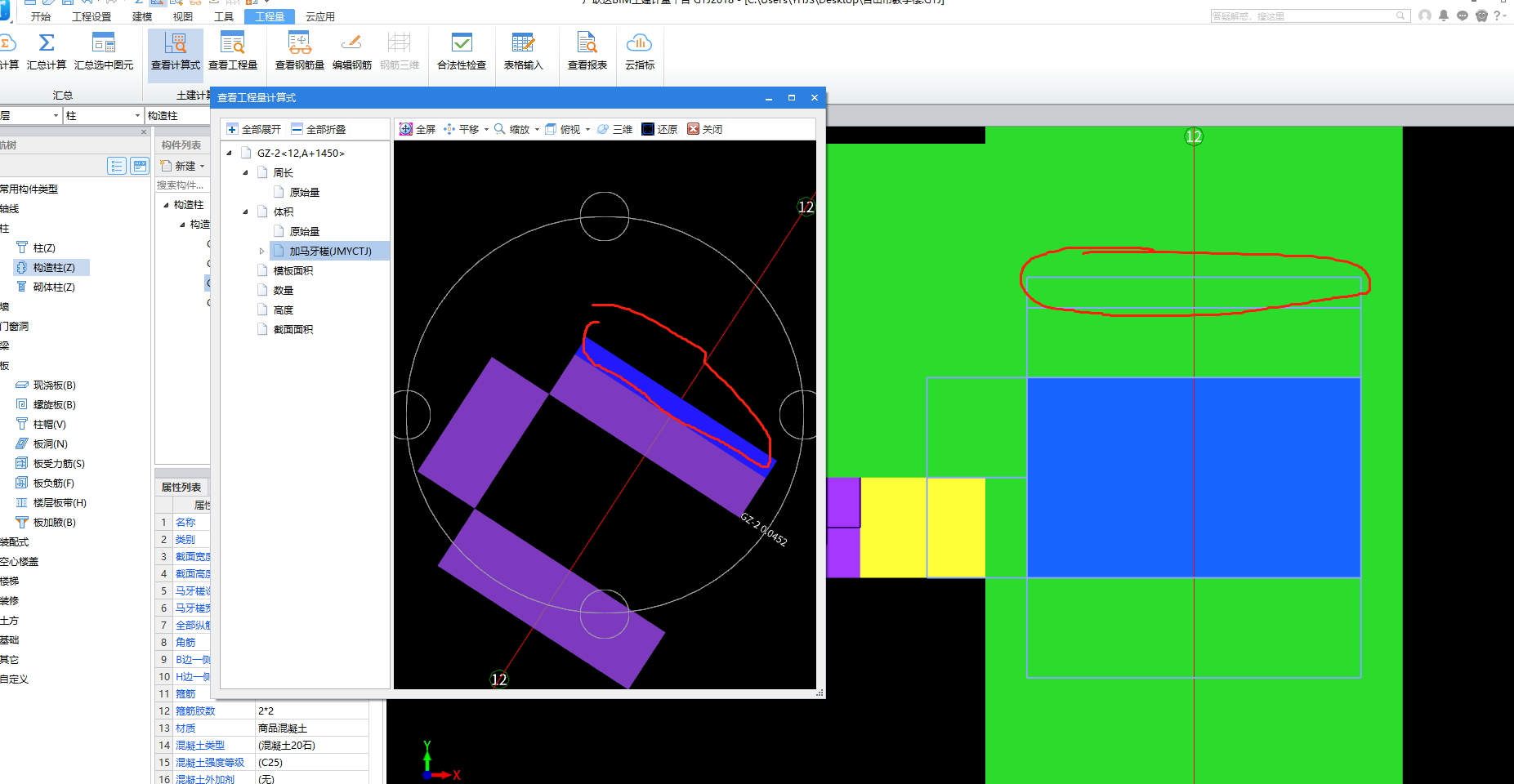Close the navigation tree panel
This screenshot has height=784, width=1514.
point(144,131)
